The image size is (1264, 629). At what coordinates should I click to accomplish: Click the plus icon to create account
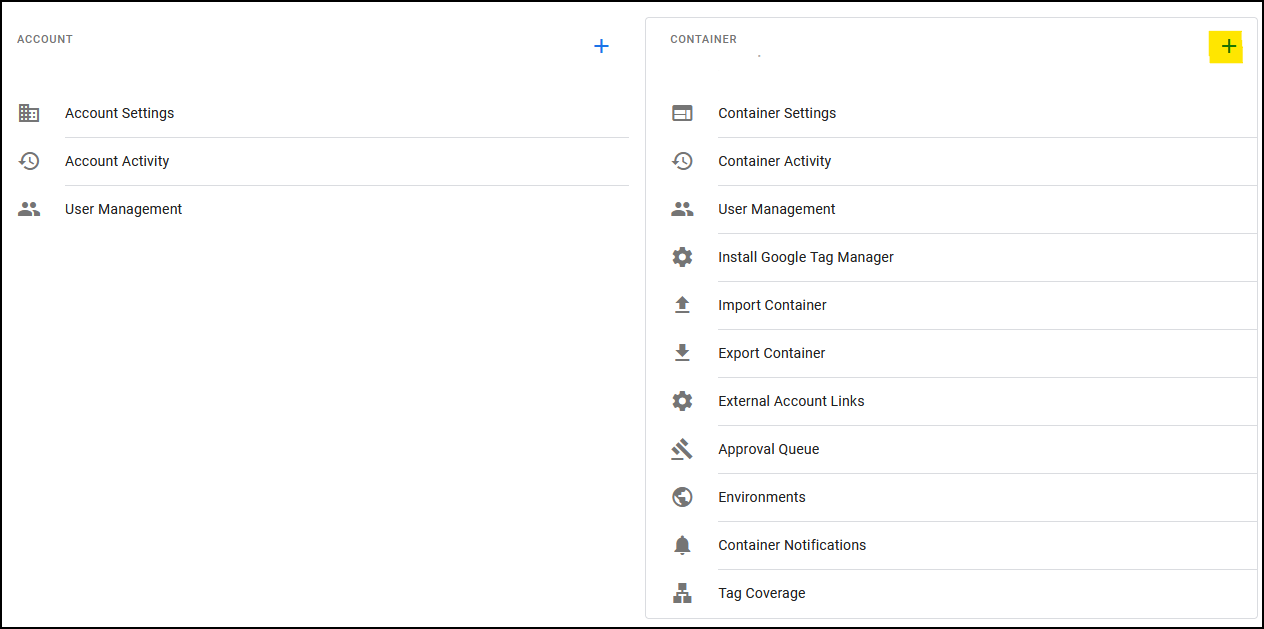(601, 47)
